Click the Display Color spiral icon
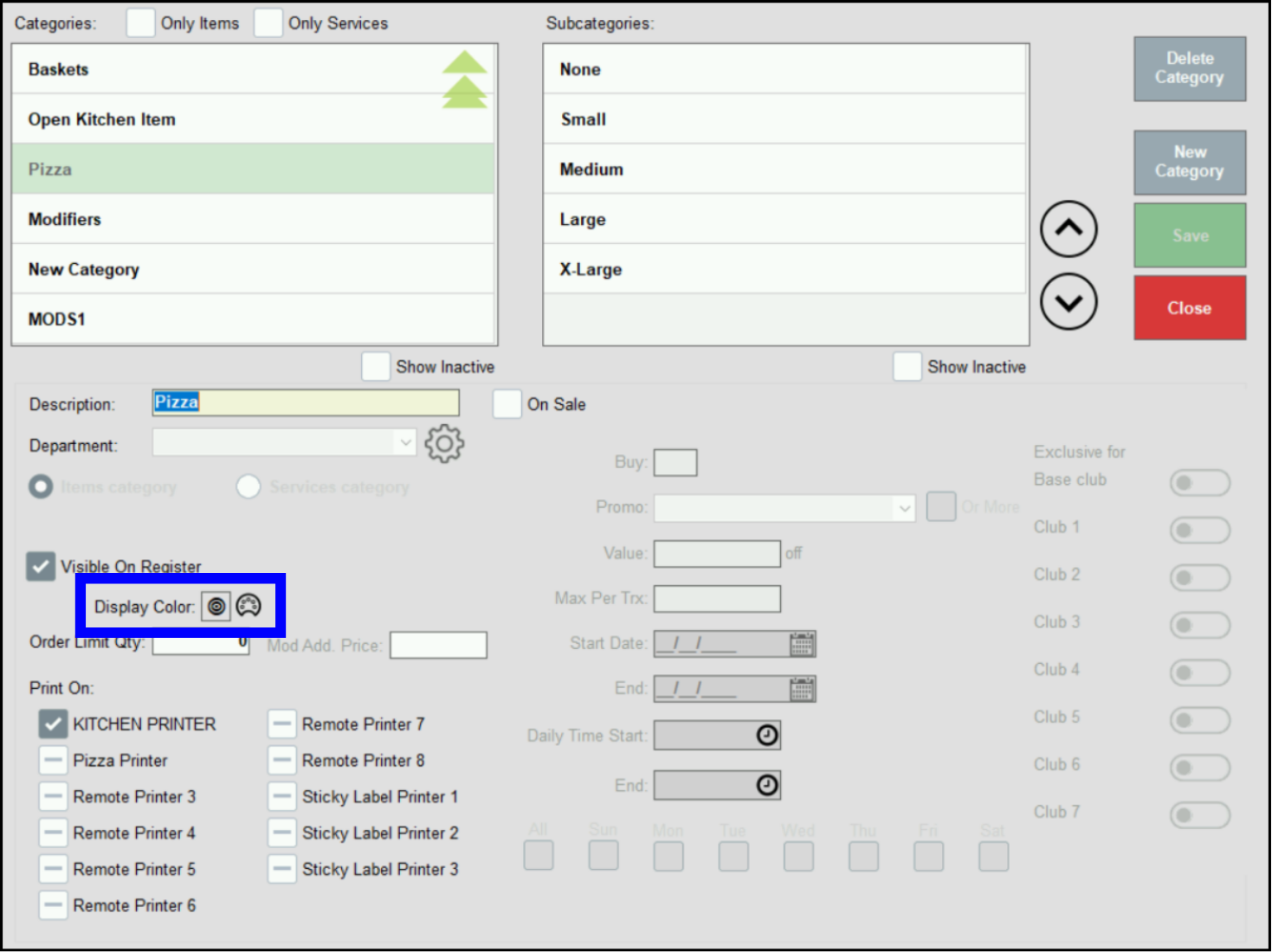 click(x=216, y=607)
